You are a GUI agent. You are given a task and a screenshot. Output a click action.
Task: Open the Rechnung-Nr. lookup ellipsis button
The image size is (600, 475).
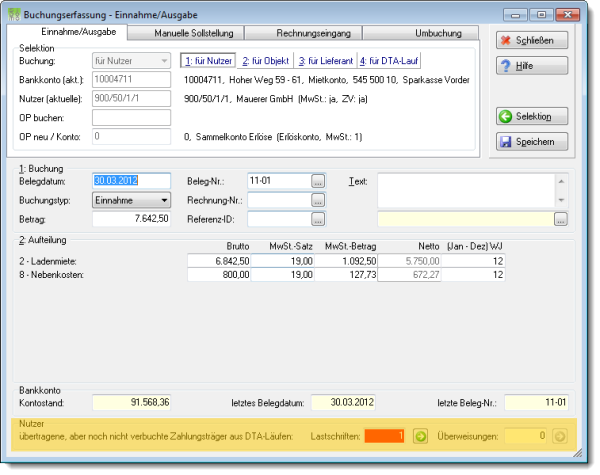[318, 200]
